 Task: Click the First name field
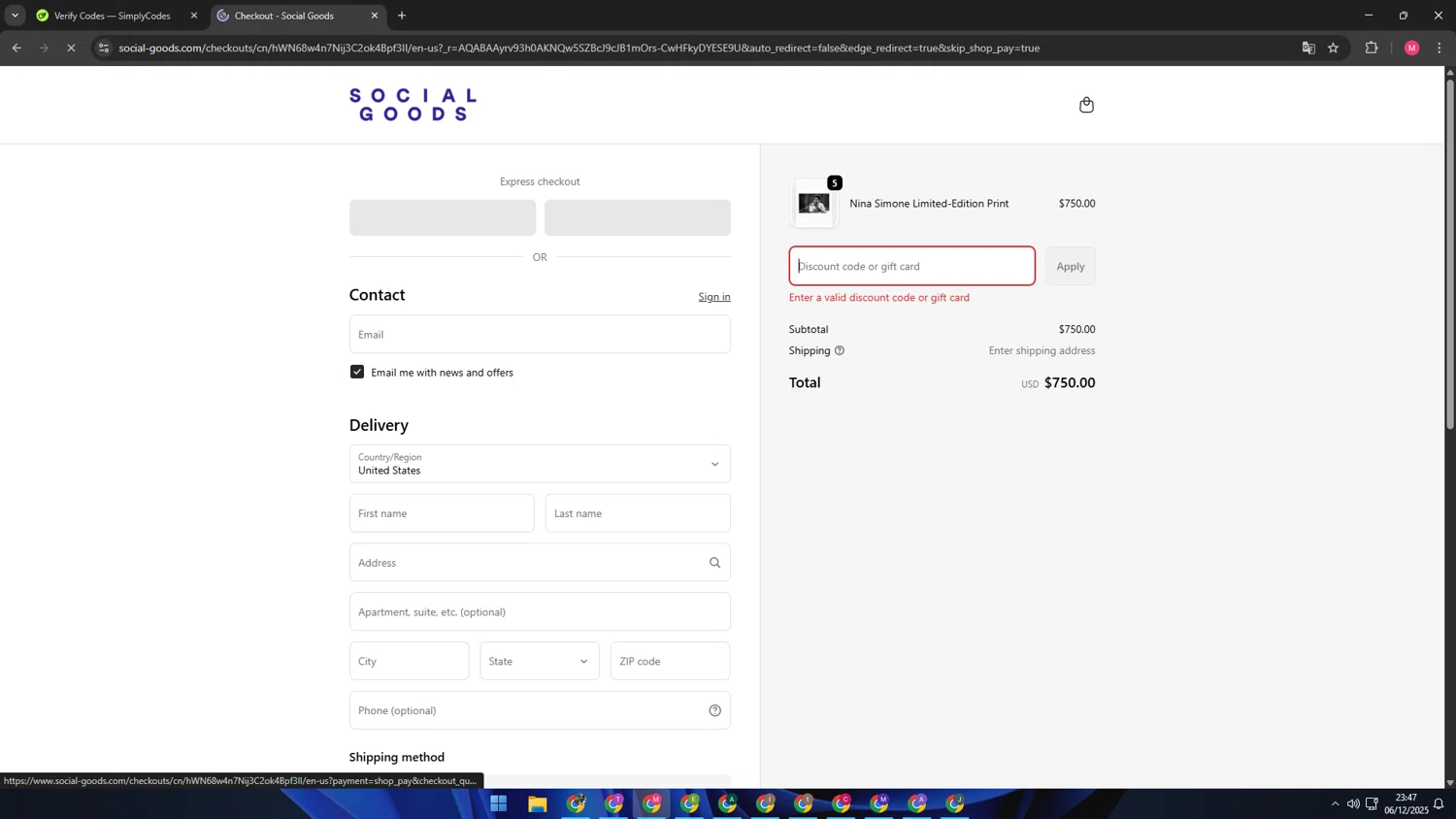point(442,513)
